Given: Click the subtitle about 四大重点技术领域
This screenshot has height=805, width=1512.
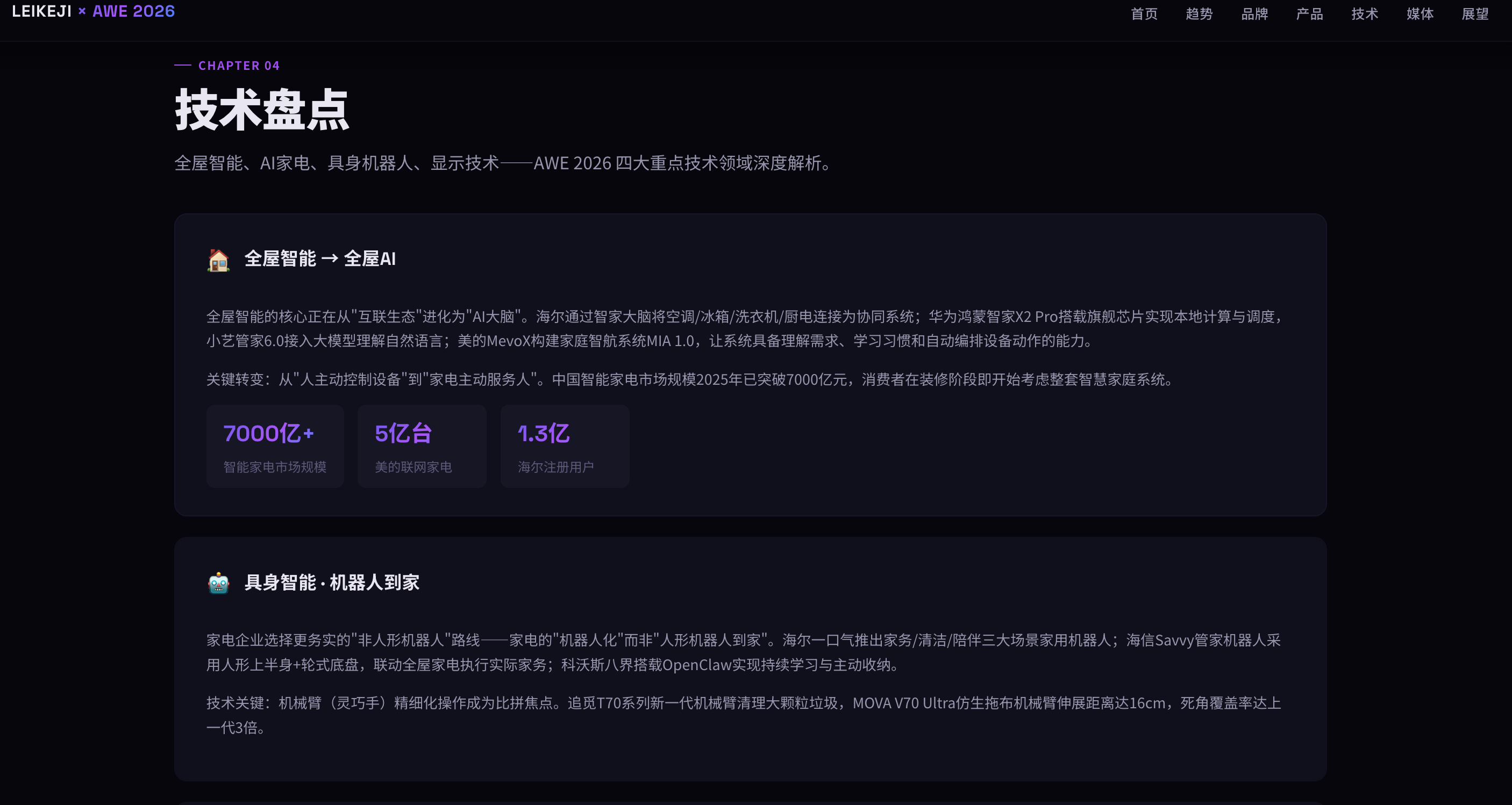Looking at the screenshot, I should pyautogui.click(x=502, y=163).
